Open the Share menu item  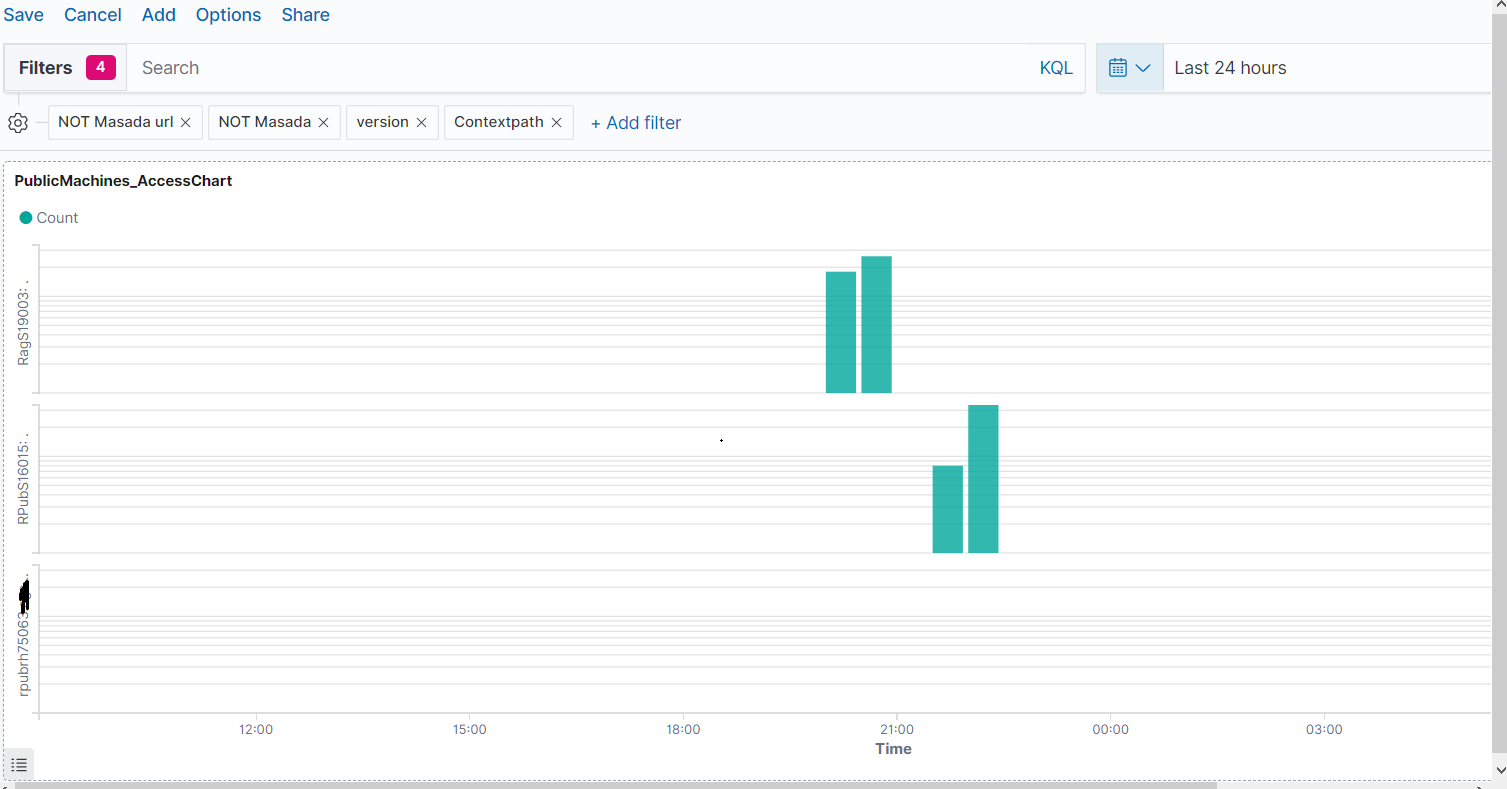(x=306, y=15)
